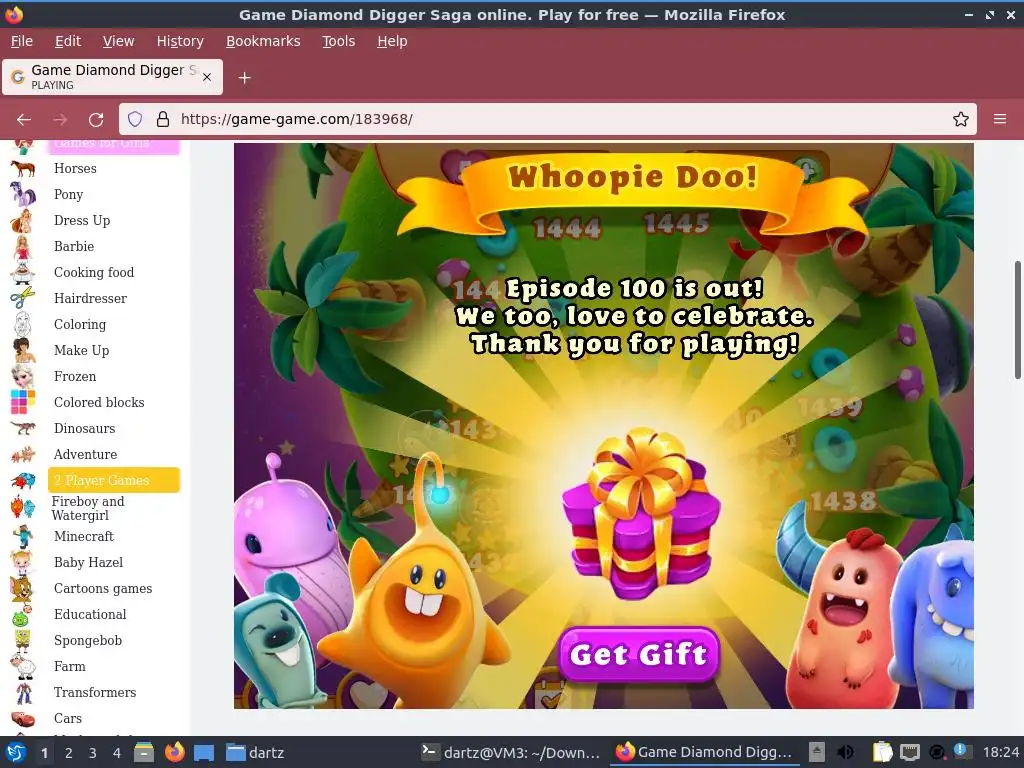The height and width of the screenshot is (768, 1024).
Task: Open the Baby Hazel category
Action: [x=88, y=562]
